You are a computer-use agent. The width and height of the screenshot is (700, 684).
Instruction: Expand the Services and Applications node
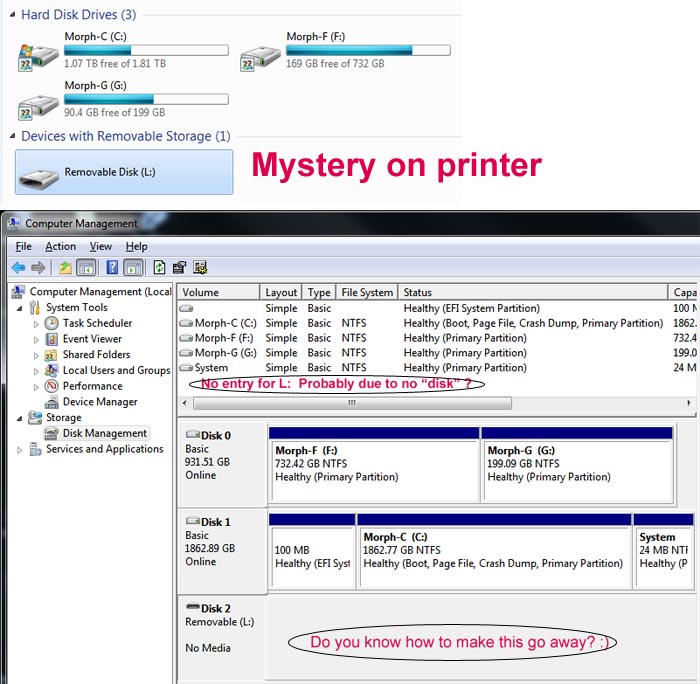point(22,450)
